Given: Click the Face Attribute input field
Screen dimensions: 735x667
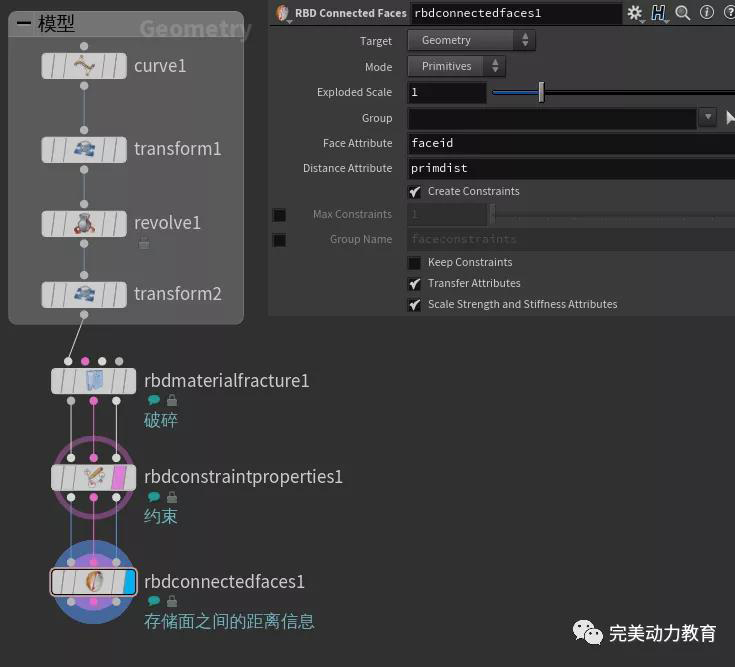Looking at the screenshot, I should [570, 144].
